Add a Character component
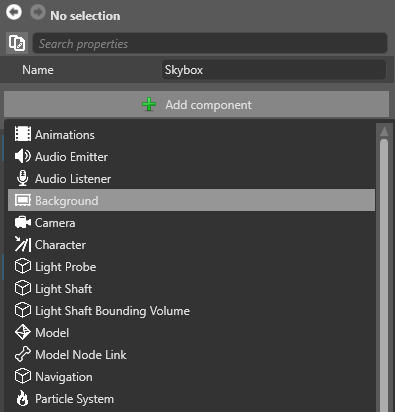This screenshot has height=412, width=395. pos(191,245)
